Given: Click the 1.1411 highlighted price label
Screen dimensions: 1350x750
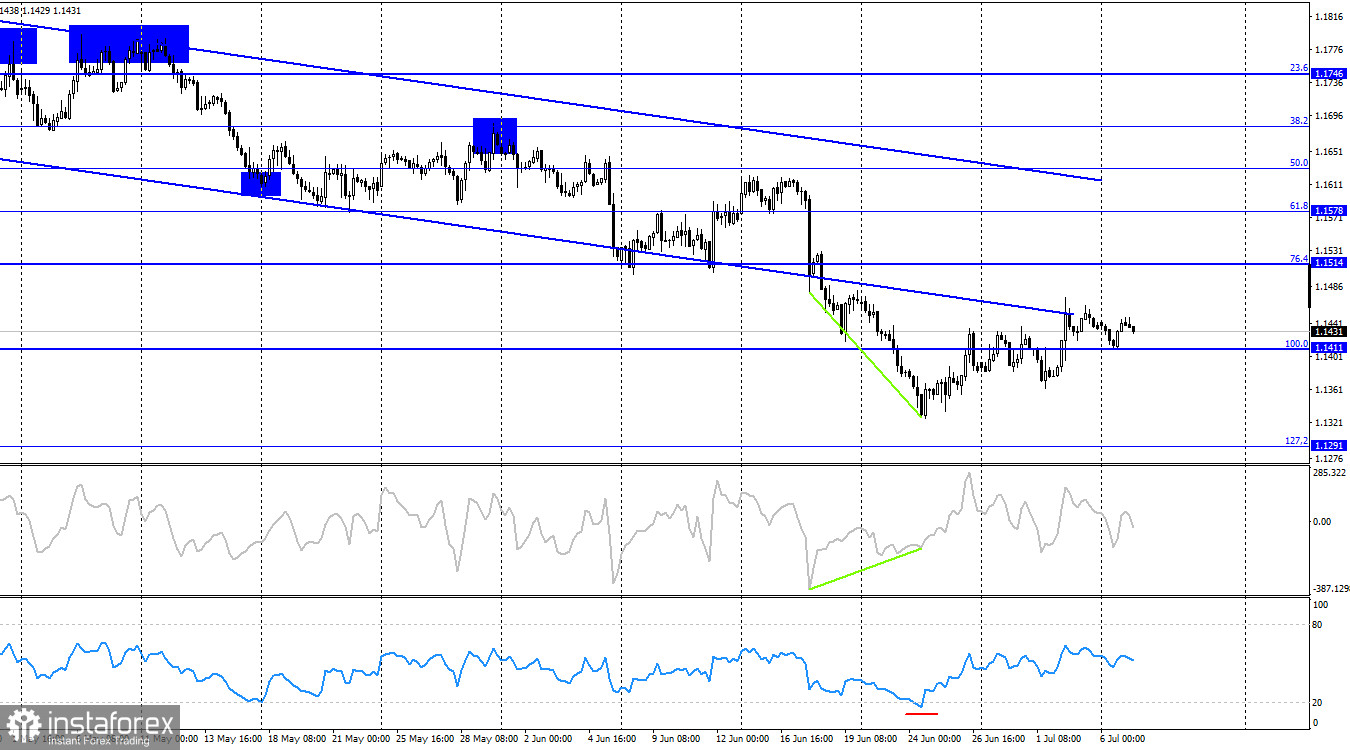Looking at the screenshot, I should coord(1328,347).
